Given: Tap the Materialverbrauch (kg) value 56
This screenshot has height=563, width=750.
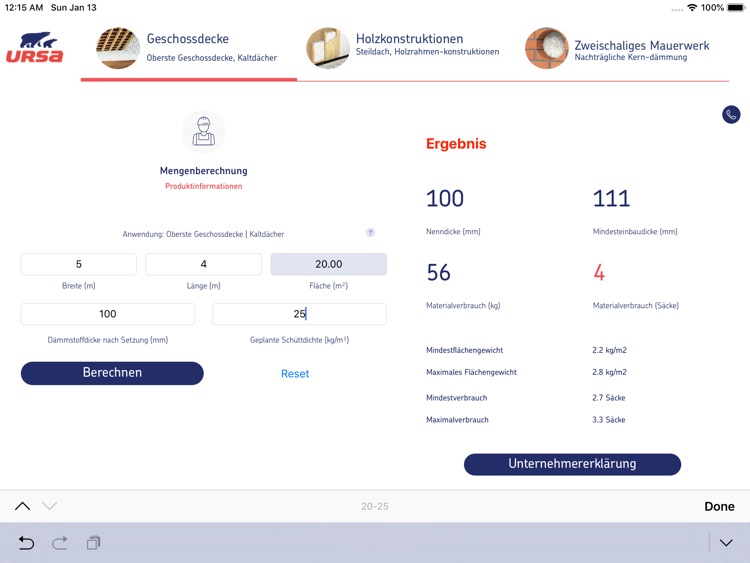Looking at the screenshot, I should click(x=439, y=273).
